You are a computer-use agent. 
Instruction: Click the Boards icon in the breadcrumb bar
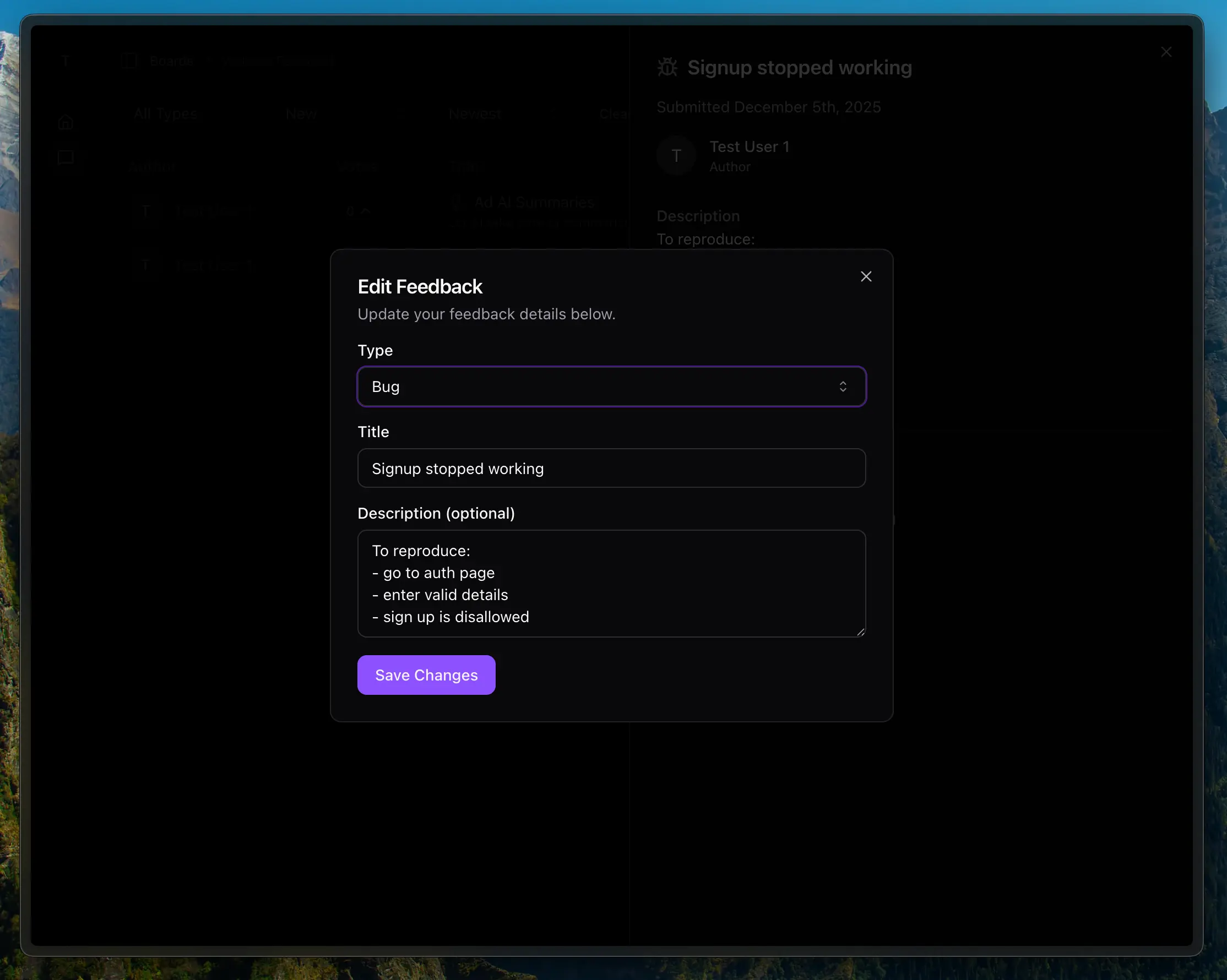[129, 61]
